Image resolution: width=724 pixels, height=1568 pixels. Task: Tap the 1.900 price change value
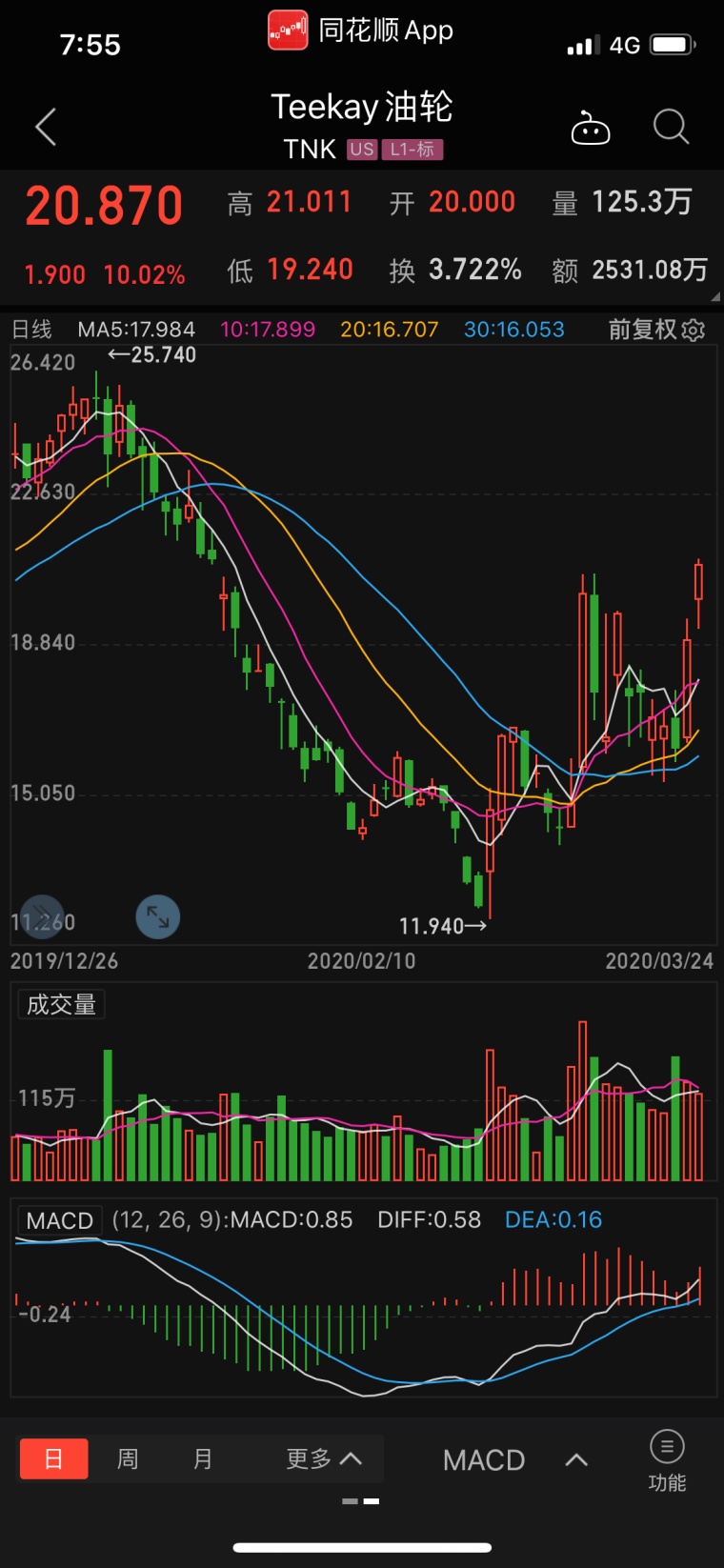coord(55,275)
